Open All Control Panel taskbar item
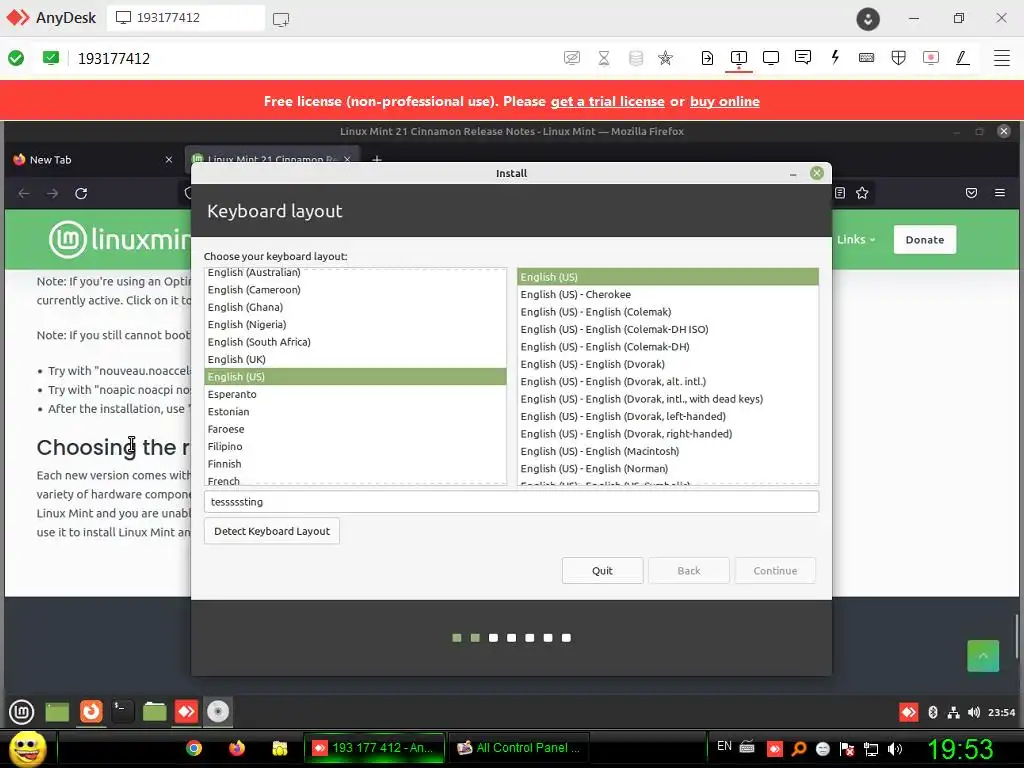 tap(520, 748)
